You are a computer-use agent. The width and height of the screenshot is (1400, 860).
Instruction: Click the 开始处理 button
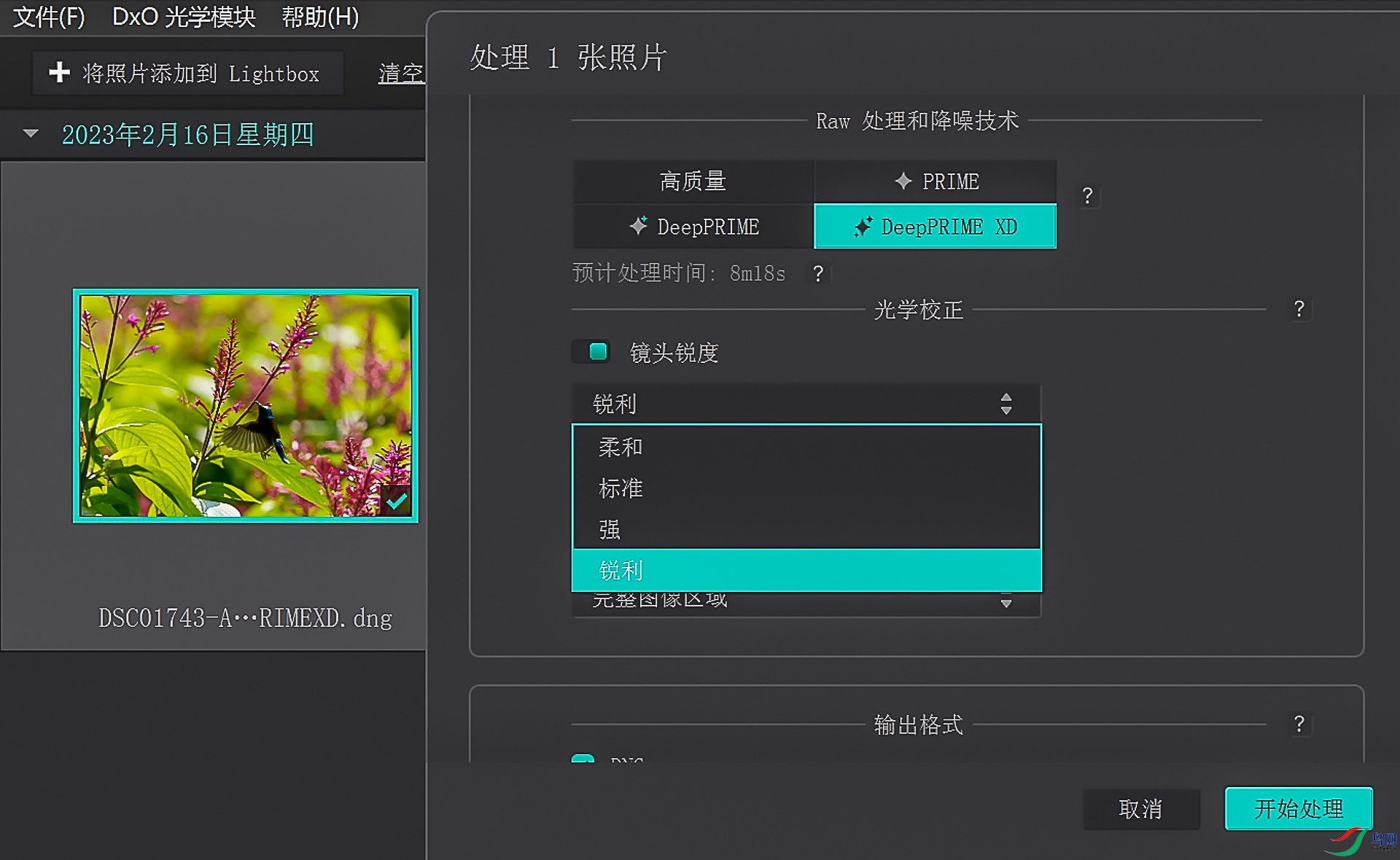(1299, 808)
